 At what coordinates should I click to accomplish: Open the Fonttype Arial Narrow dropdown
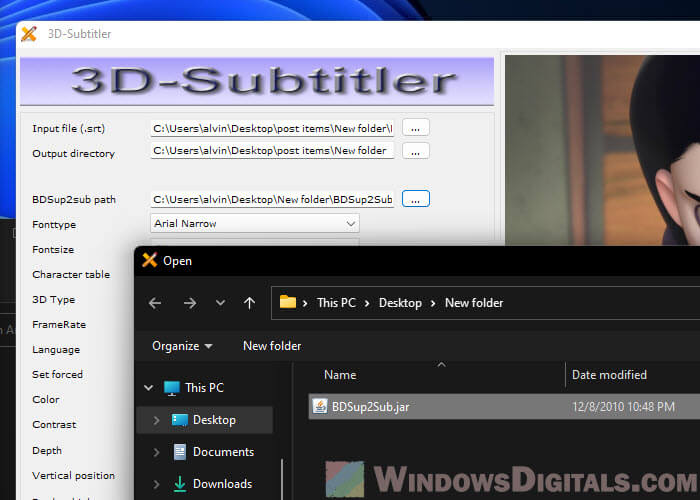(x=255, y=223)
